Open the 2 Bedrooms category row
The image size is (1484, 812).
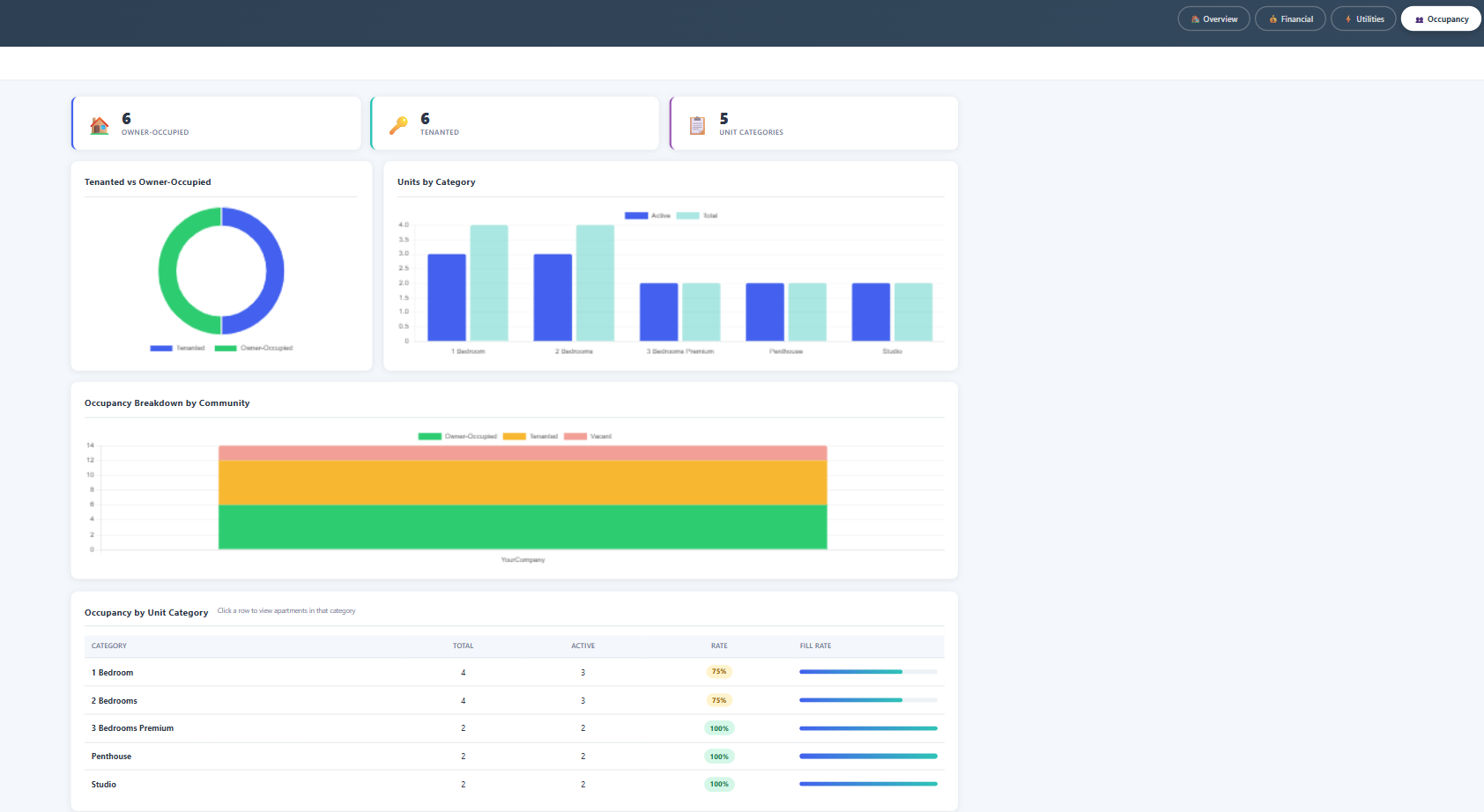click(514, 700)
